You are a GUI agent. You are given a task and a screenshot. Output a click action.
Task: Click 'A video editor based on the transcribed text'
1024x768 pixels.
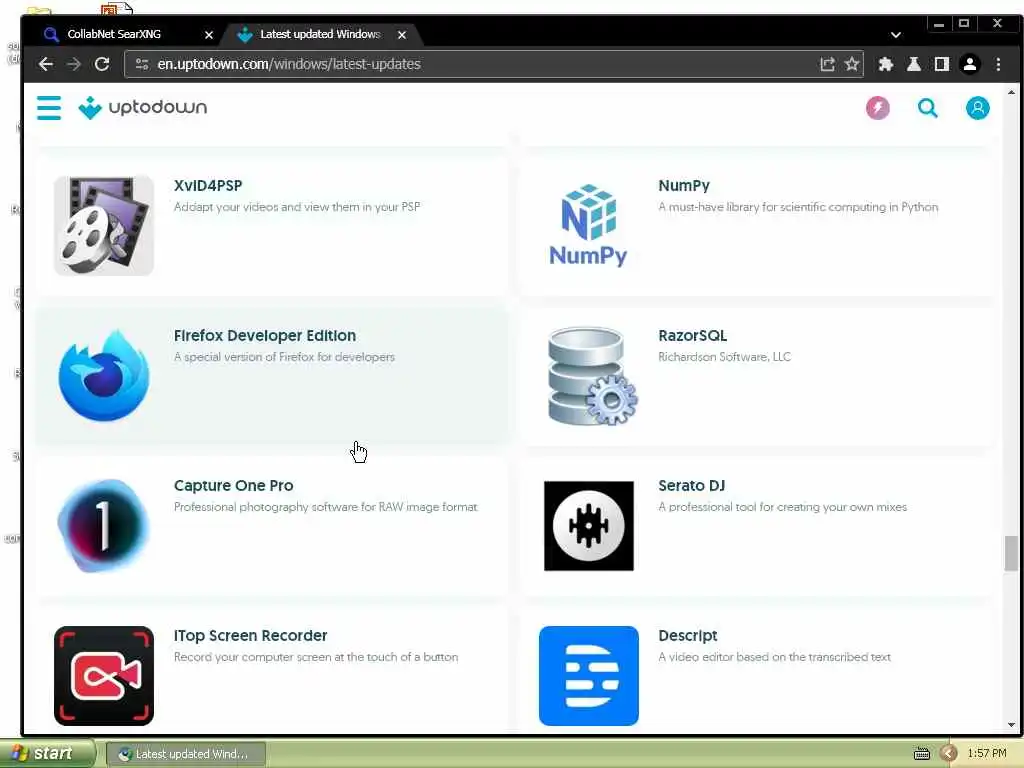[774, 657]
